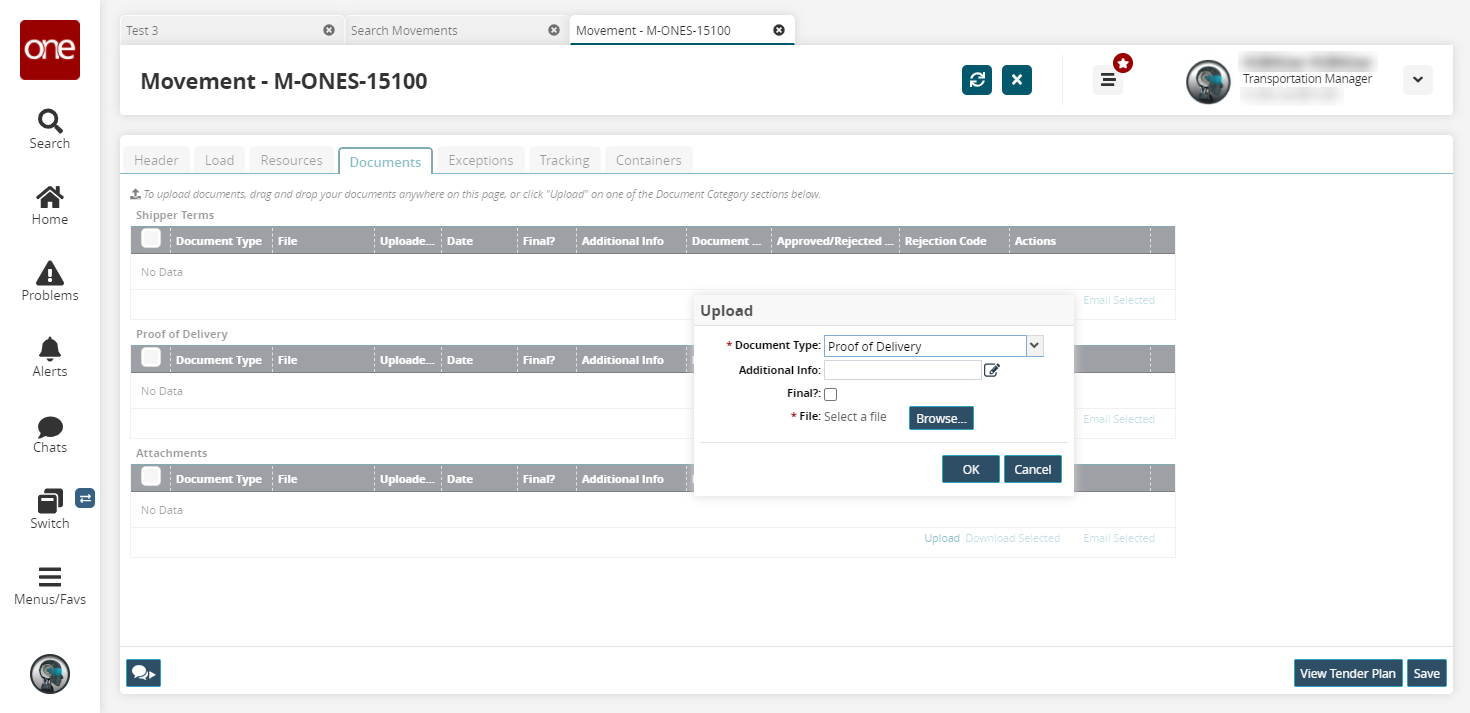Screen dimensions: 1470x713
Task: Open the Search Movements tab
Action: point(404,30)
